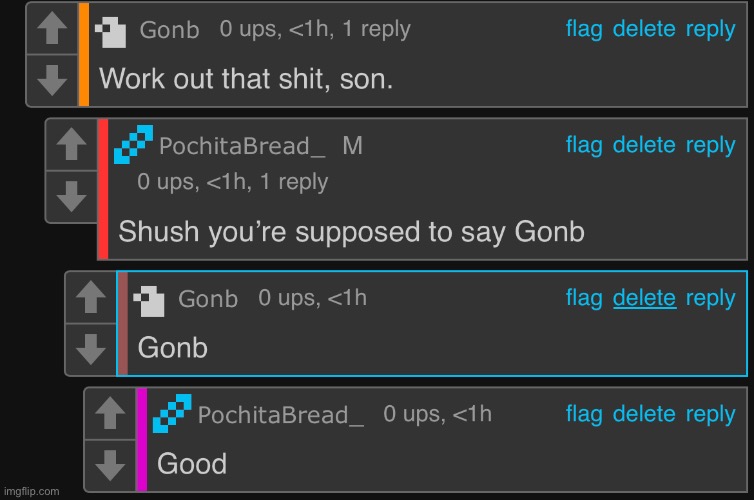Flag PochitaBread_'s "Good" comment
754x500 pixels.
point(584,414)
